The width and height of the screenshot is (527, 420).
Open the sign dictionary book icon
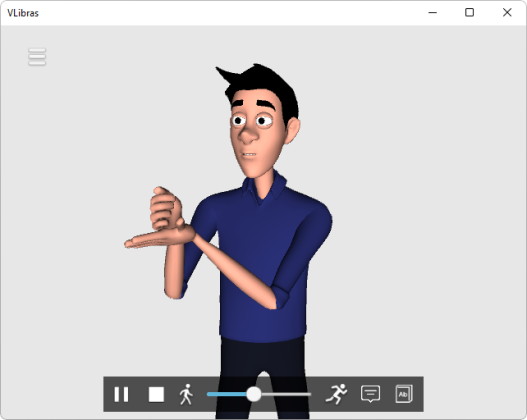404,394
